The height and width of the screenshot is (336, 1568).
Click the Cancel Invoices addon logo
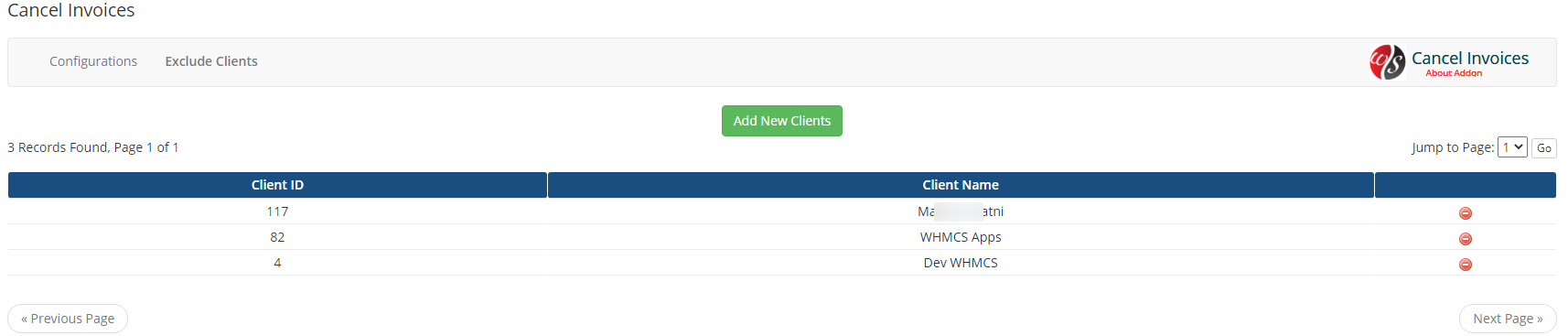pos(1387,62)
